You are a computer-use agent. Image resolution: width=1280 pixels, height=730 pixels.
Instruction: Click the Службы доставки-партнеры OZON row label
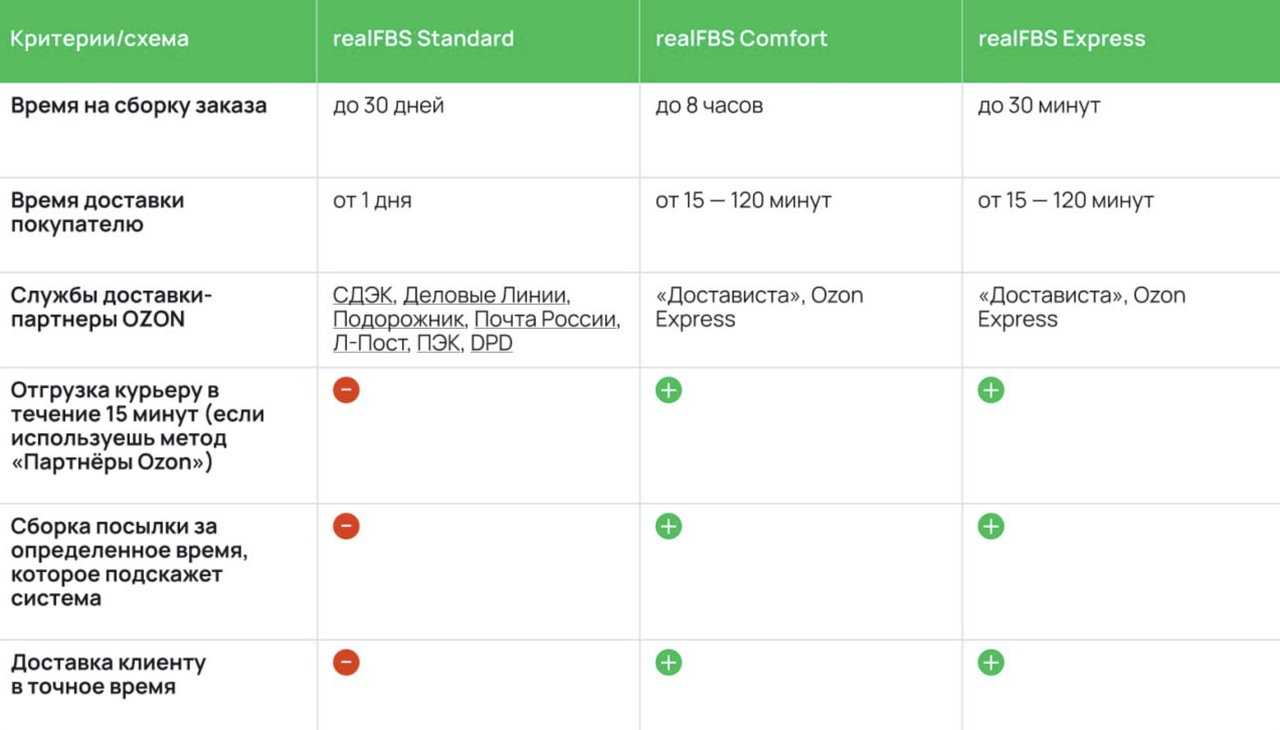click(112, 307)
